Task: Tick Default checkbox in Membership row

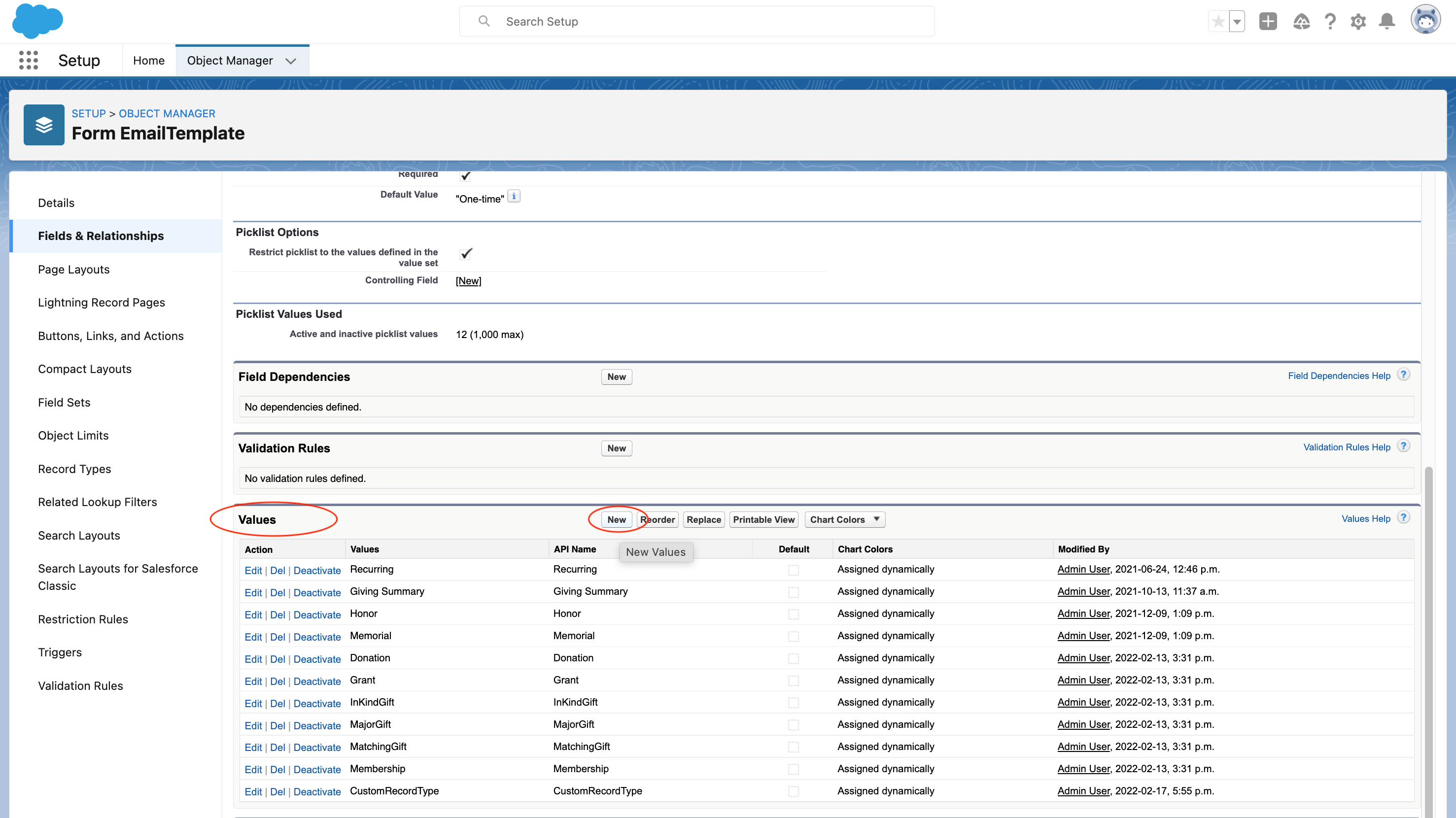Action: tap(794, 769)
